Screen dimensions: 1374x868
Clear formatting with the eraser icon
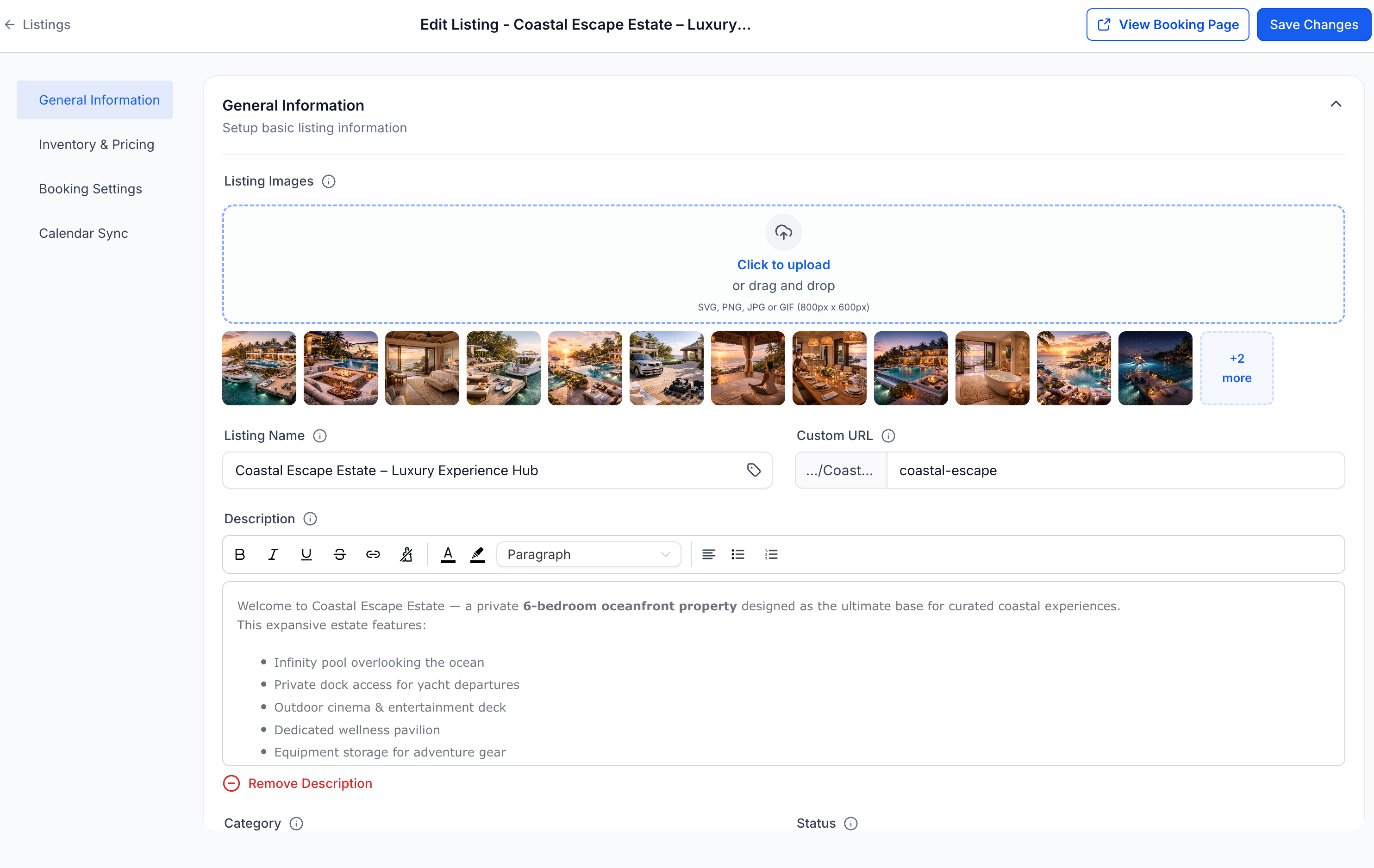click(x=406, y=554)
